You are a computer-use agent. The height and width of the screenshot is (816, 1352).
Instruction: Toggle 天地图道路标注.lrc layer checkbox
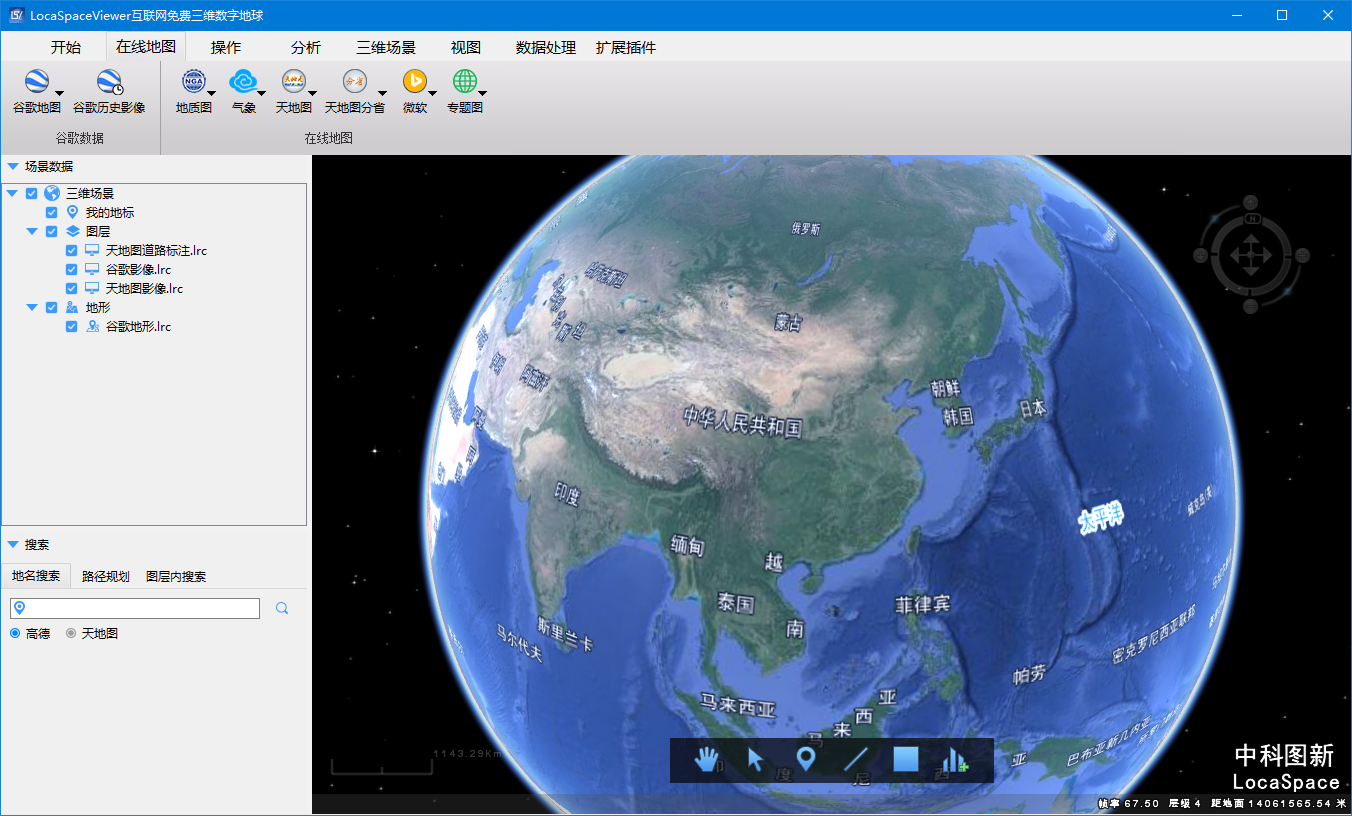72,250
